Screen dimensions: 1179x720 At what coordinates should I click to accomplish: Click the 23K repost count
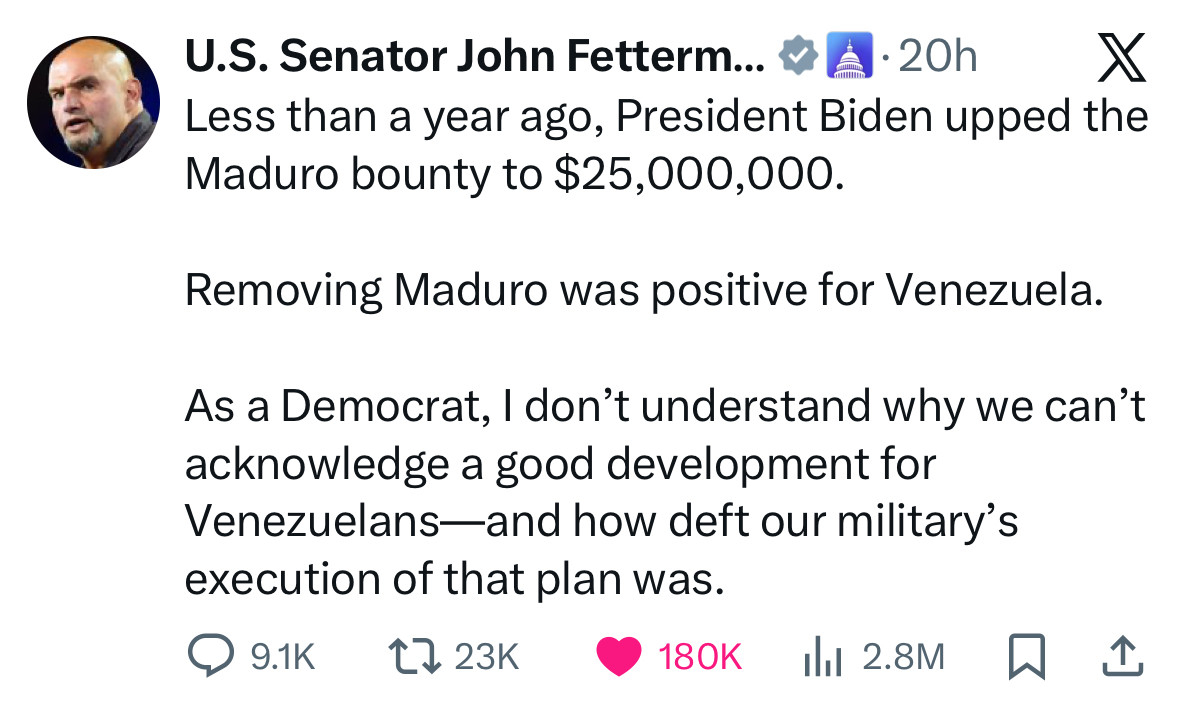[487, 657]
